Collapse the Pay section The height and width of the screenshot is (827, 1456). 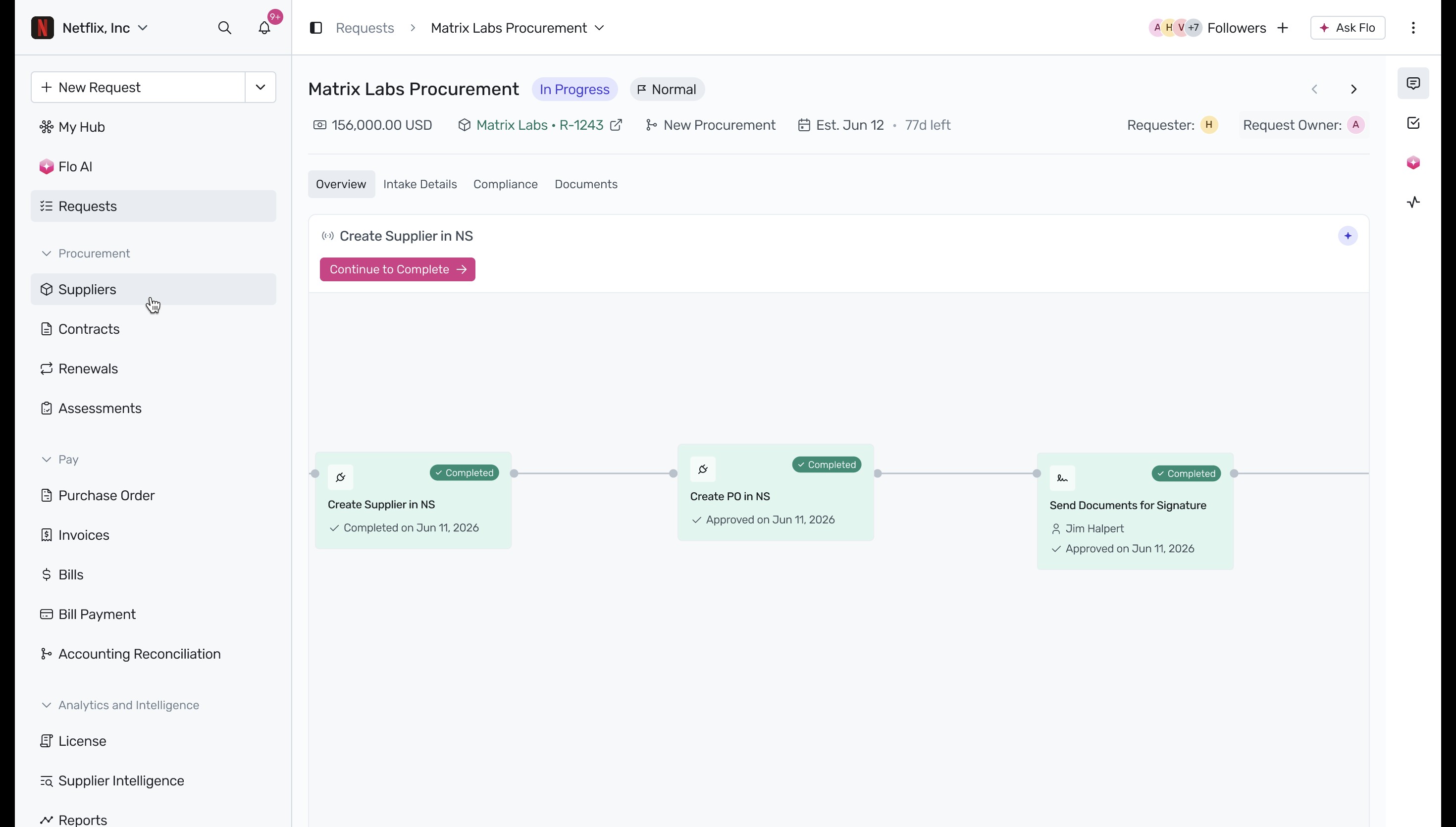point(59,460)
